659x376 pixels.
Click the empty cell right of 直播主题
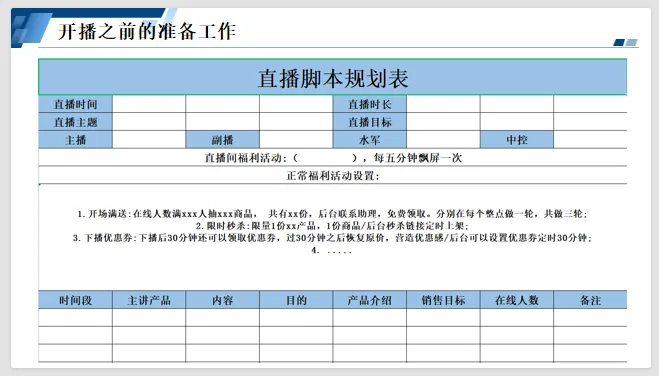click(149, 122)
